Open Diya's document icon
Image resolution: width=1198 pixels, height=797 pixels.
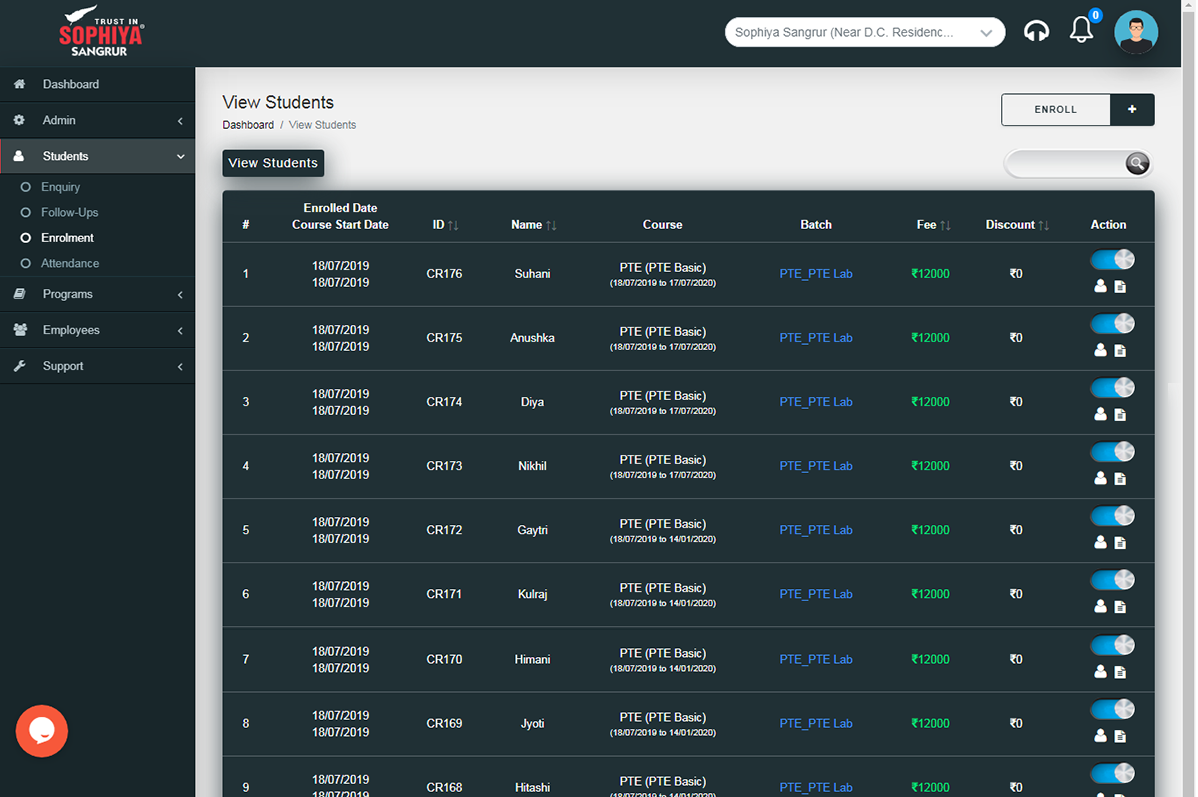(x=1120, y=415)
